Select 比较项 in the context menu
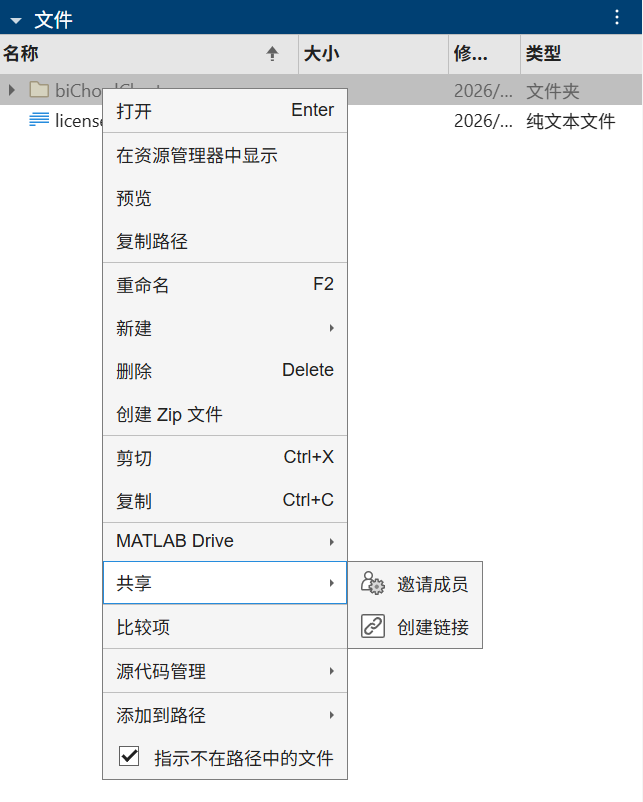 225,627
